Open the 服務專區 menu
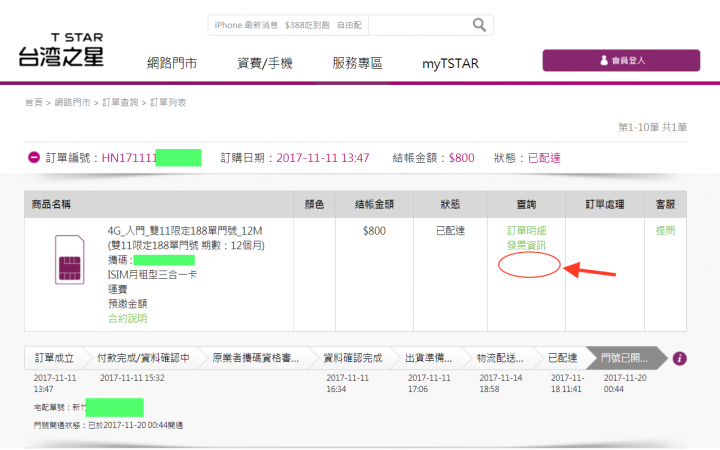The height and width of the screenshot is (450, 720). point(357,63)
